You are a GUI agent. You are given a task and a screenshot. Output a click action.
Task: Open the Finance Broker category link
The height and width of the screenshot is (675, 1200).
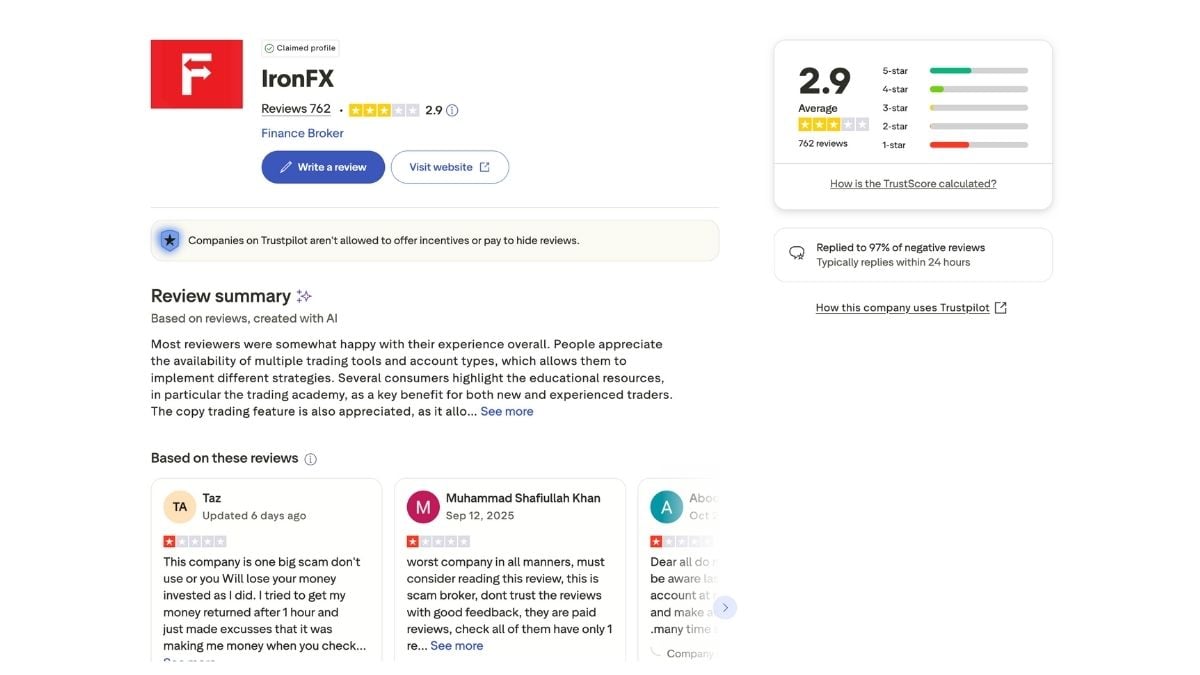click(302, 132)
